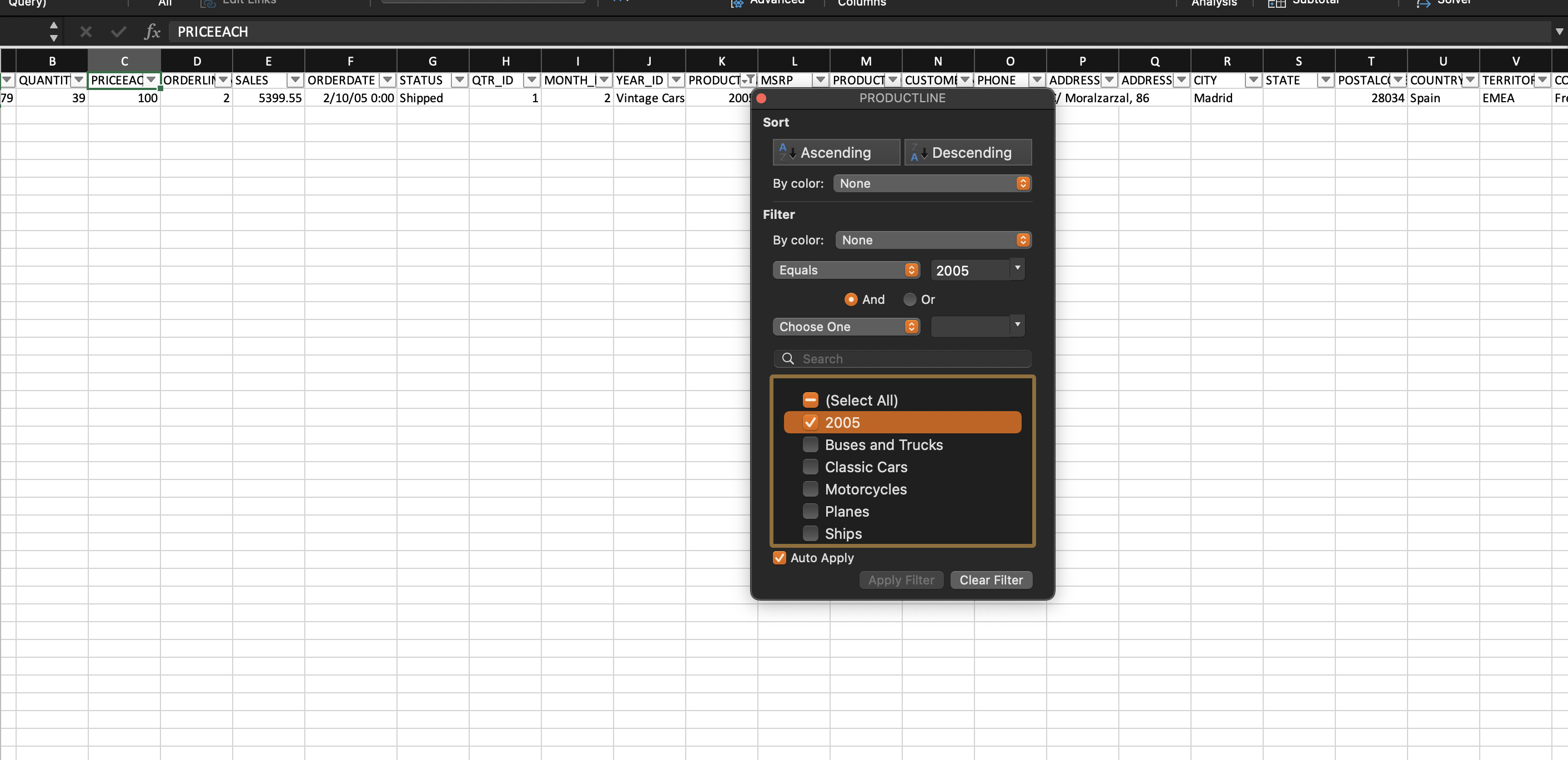The height and width of the screenshot is (760, 1568).
Task: Uncheck the Auto Apply checkbox
Action: click(779, 558)
